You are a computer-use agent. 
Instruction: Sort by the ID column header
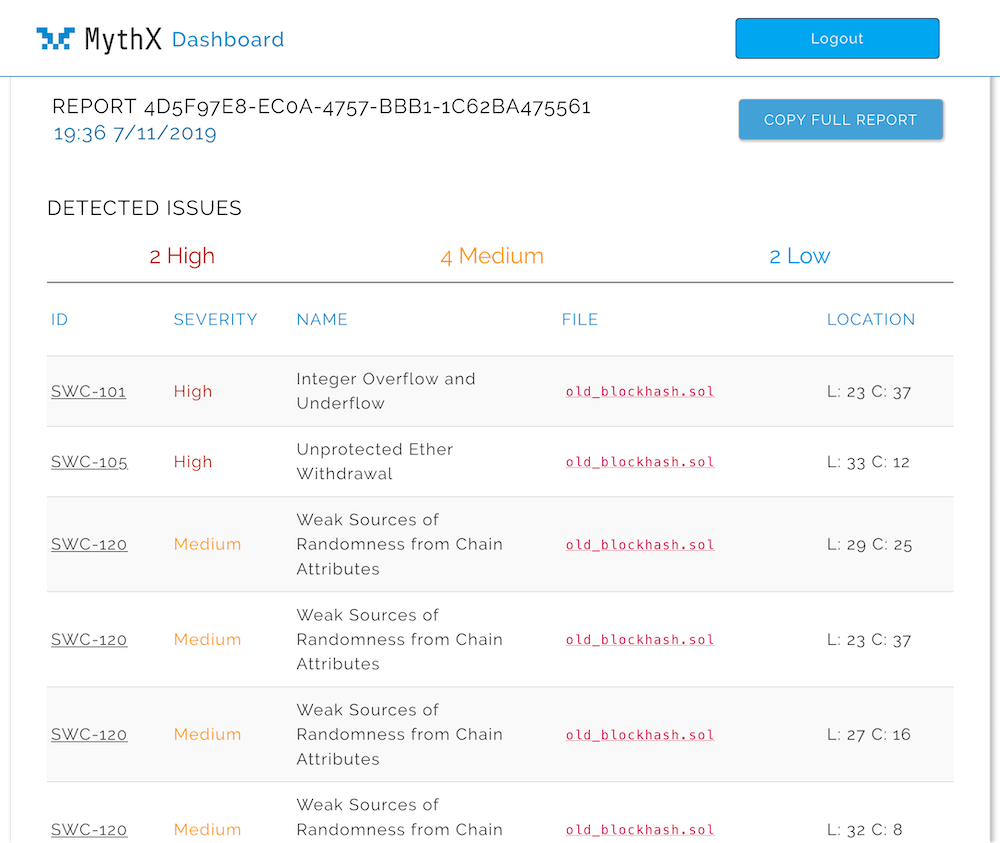coord(59,319)
